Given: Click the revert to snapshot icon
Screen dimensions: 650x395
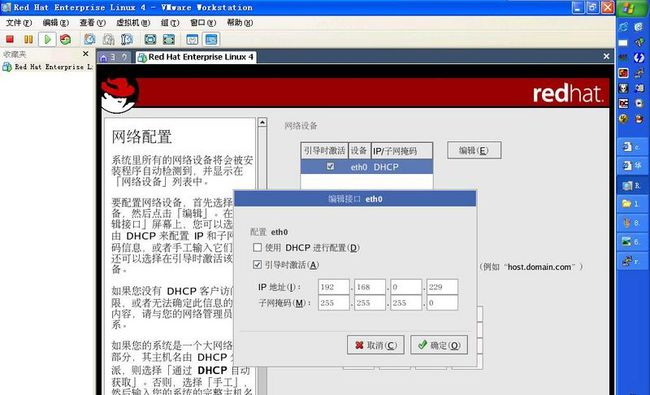Looking at the screenshot, I should (108, 39).
